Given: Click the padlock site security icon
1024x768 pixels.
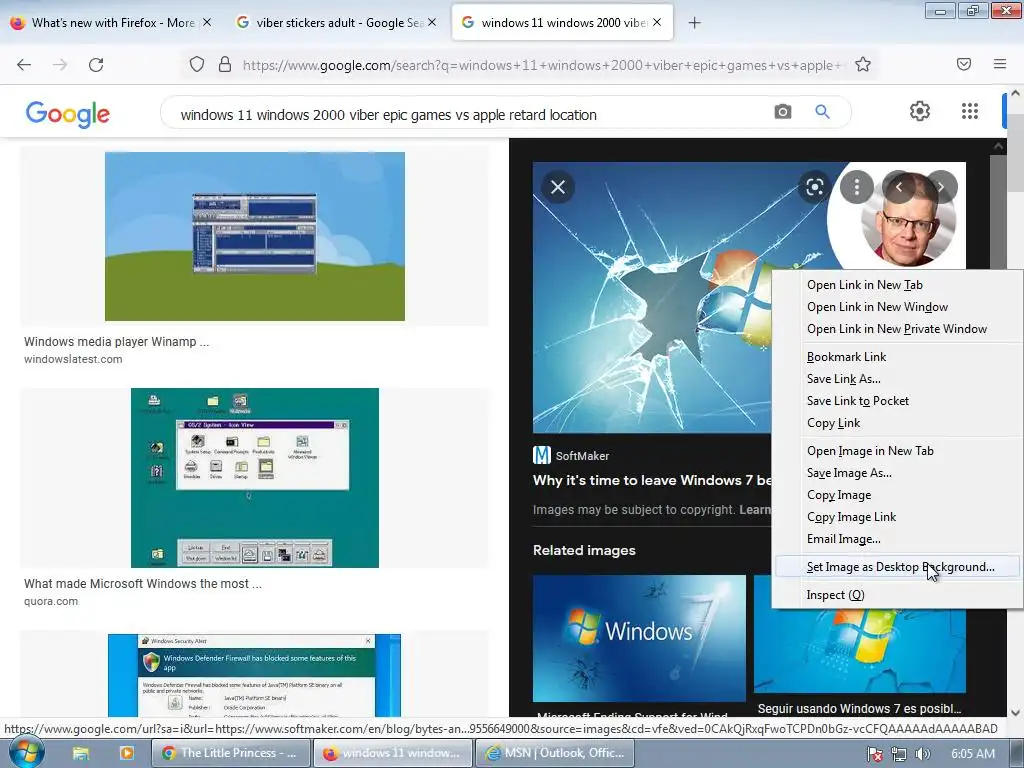Looking at the screenshot, I should (x=225, y=64).
